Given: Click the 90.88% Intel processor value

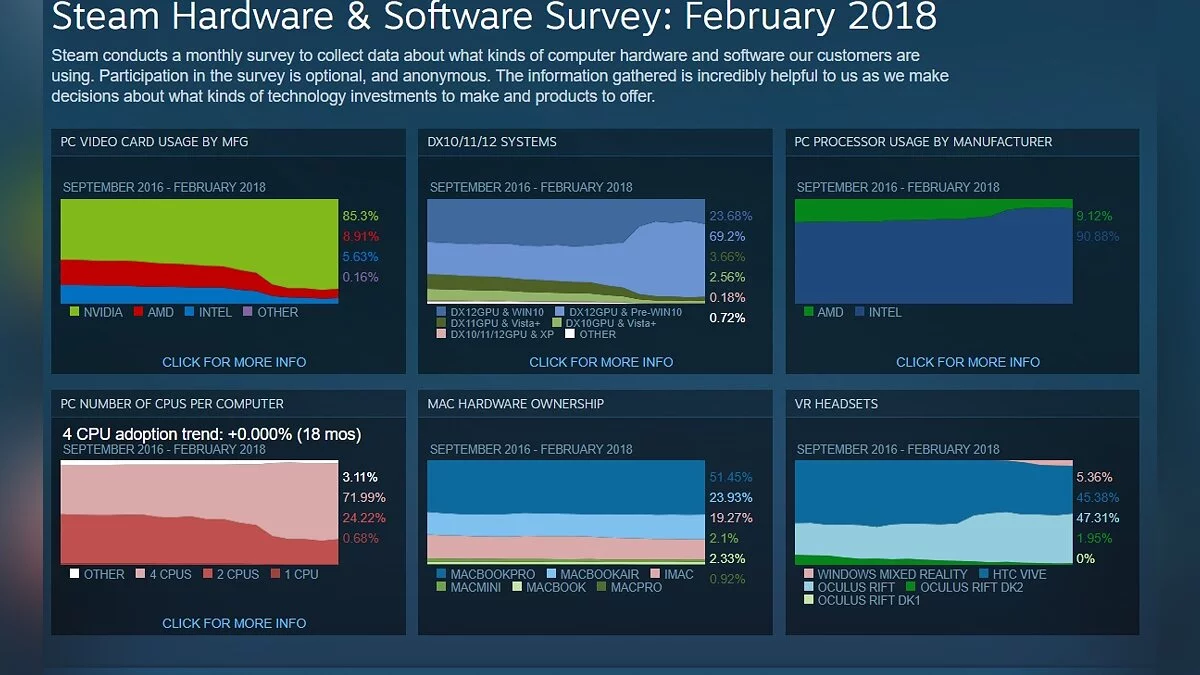Looking at the screenshot, I should [1098, 236].
